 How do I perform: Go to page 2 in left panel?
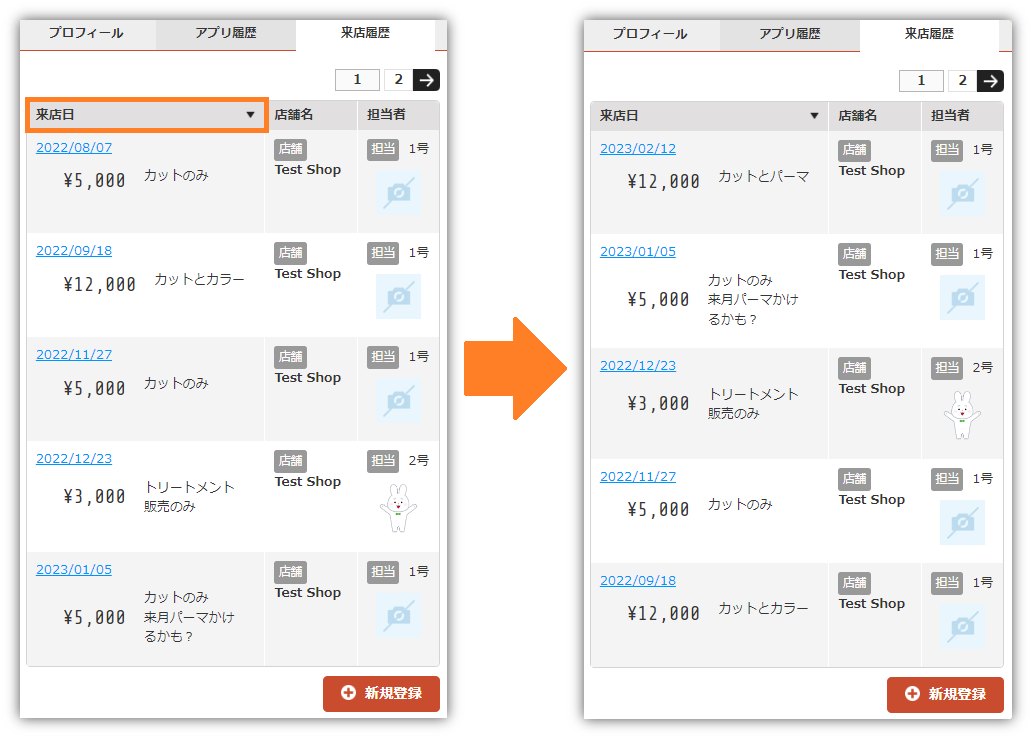point(398,80)
